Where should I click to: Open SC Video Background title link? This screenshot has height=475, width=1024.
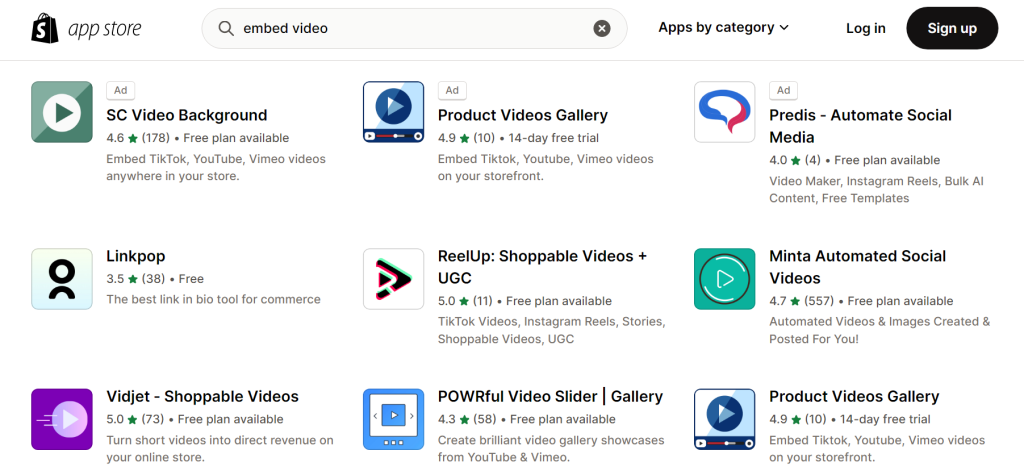point(187,115)
